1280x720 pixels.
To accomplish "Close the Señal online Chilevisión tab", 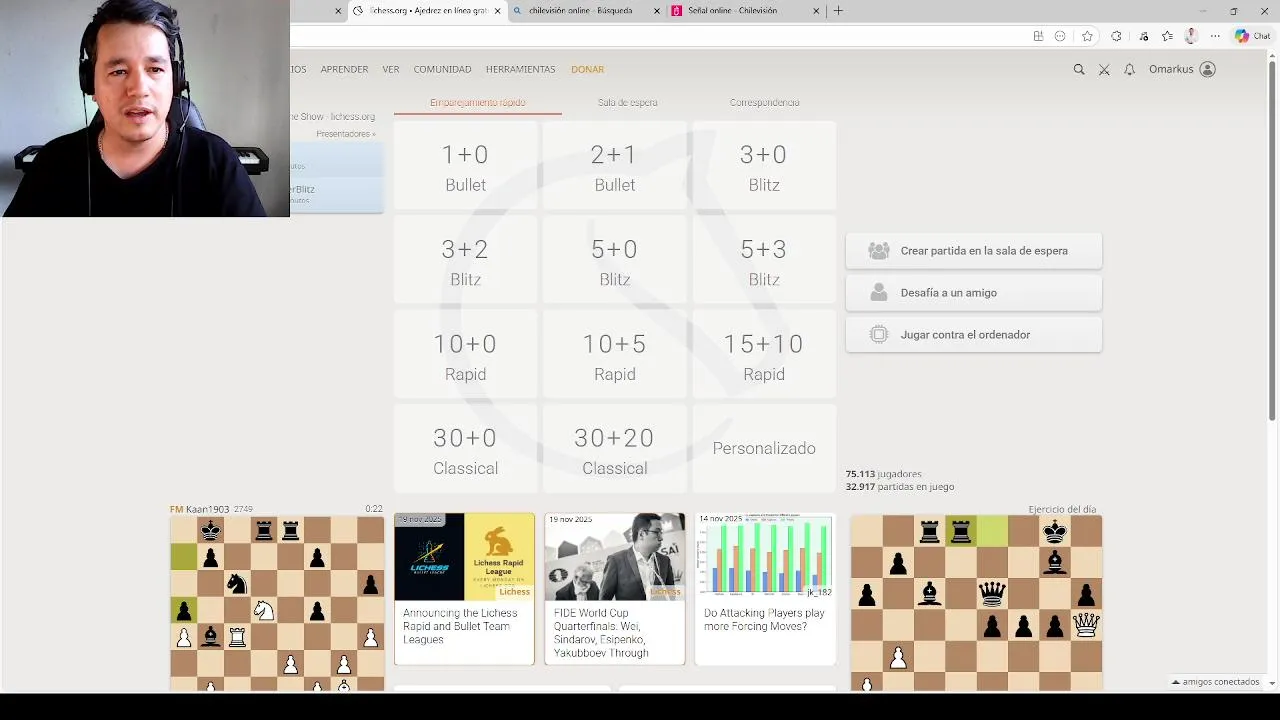I will point(816,11).
